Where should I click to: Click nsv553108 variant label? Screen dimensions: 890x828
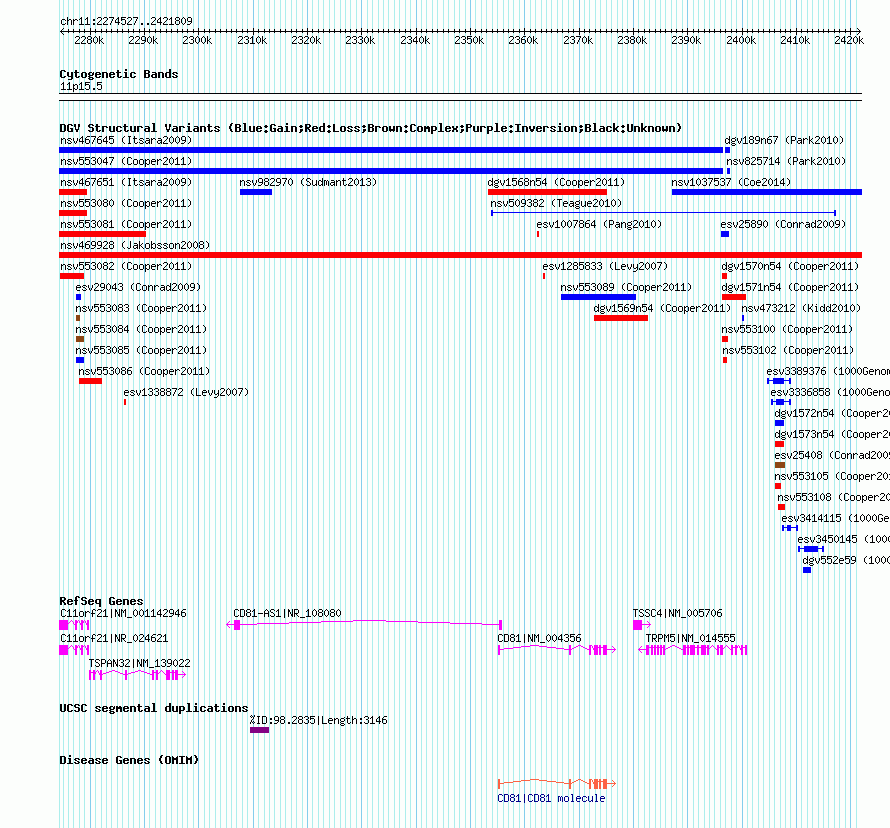(x=833, y=497)
